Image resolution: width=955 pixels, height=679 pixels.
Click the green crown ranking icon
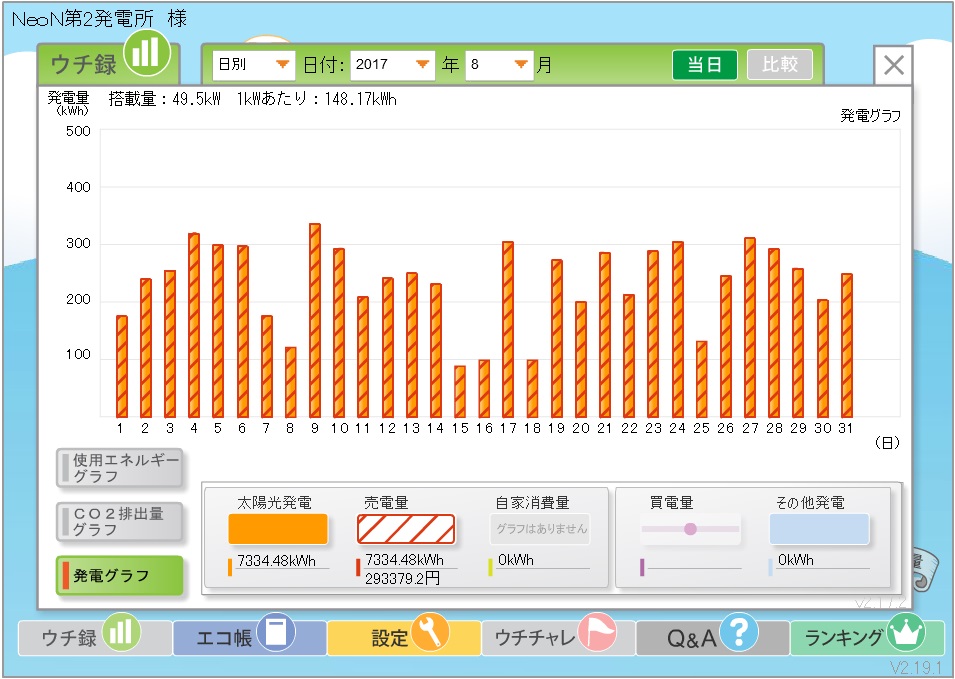click(x=906, y=632)
